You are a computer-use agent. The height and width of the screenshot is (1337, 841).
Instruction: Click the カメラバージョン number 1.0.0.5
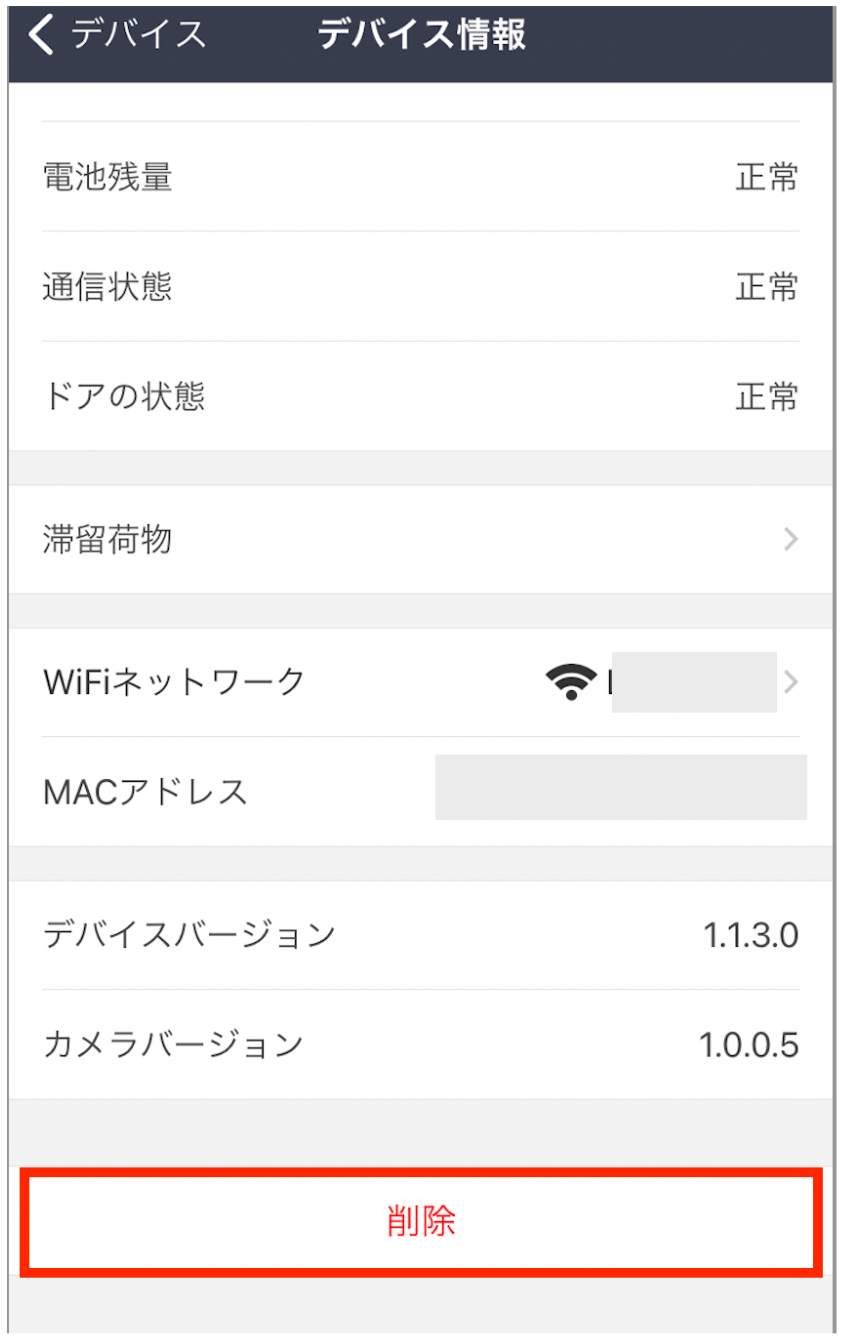coord(748,1045)
